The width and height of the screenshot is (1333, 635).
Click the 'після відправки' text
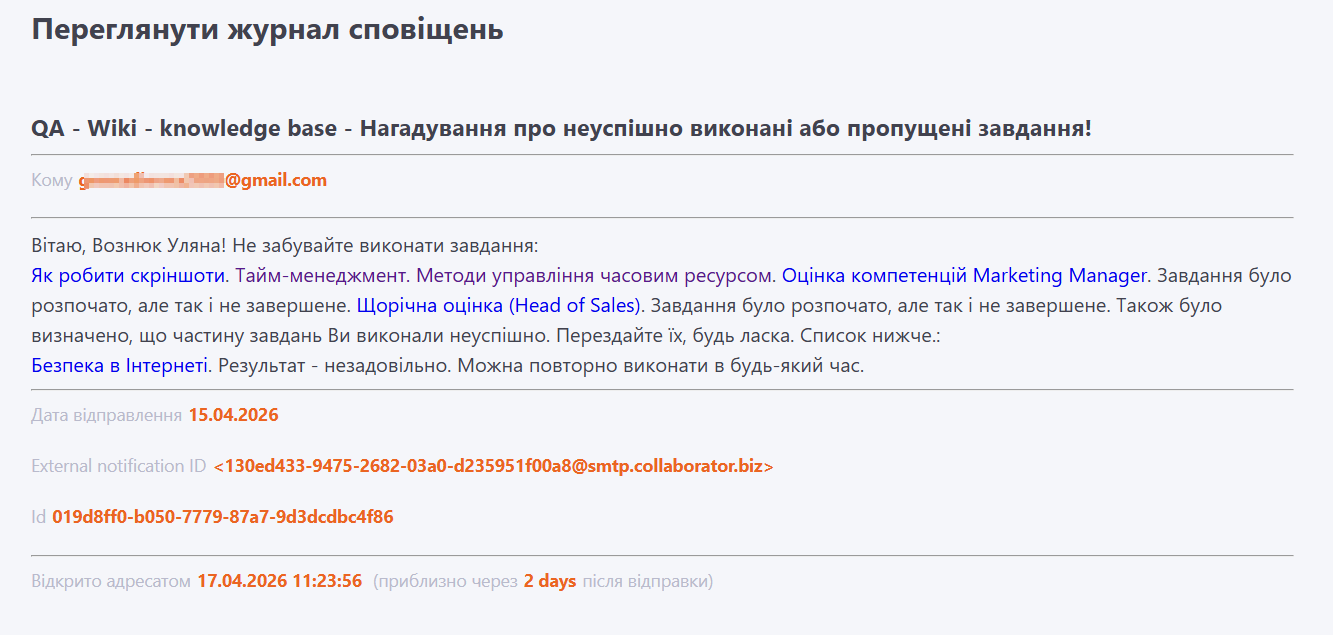647,581
